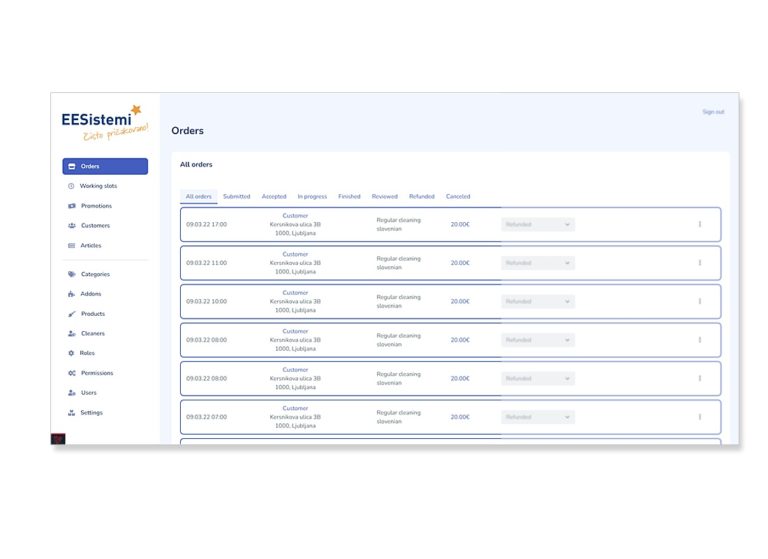The width and height of the screenshot is (768, 559).
Task: Go to the Users label
Action: click(x=89, y=393)
